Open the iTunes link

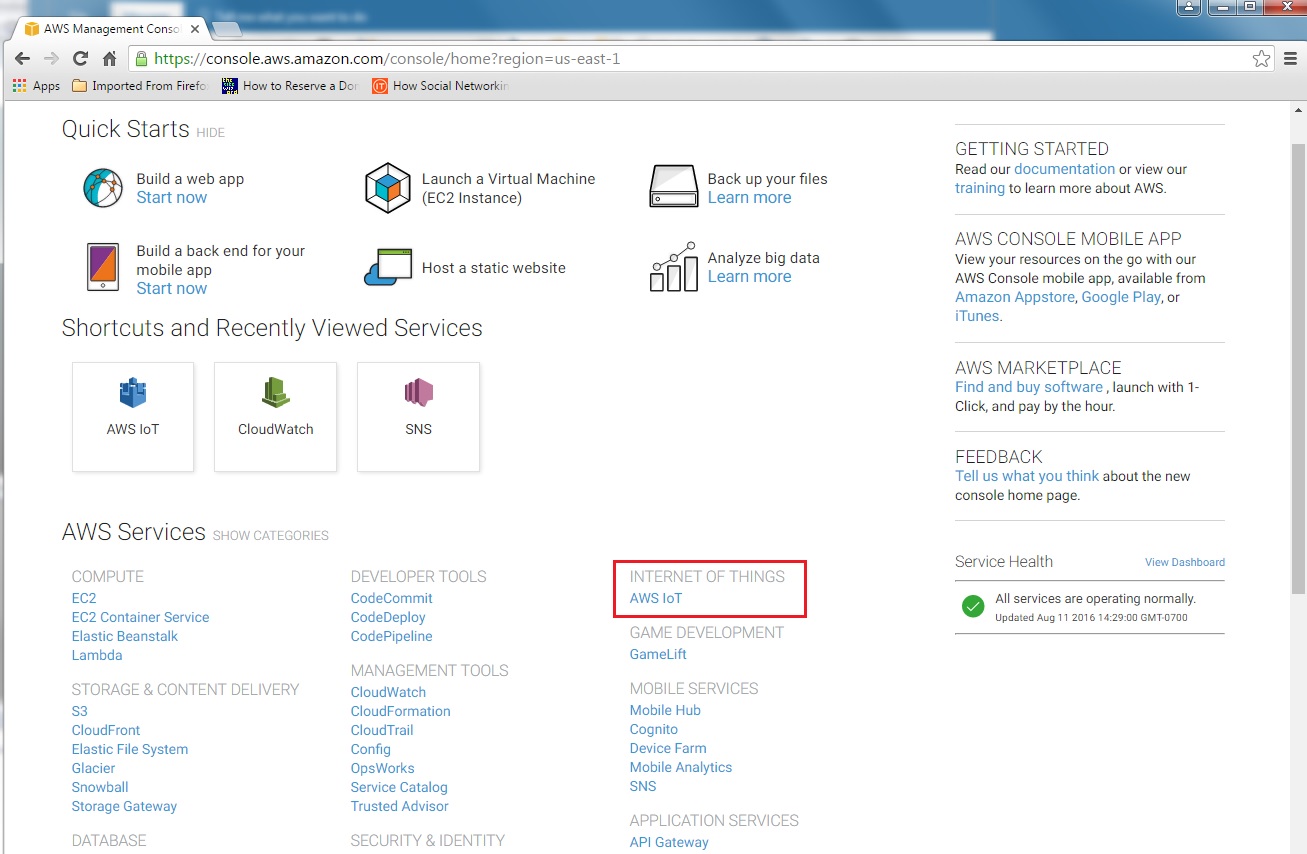click(977, 316)
